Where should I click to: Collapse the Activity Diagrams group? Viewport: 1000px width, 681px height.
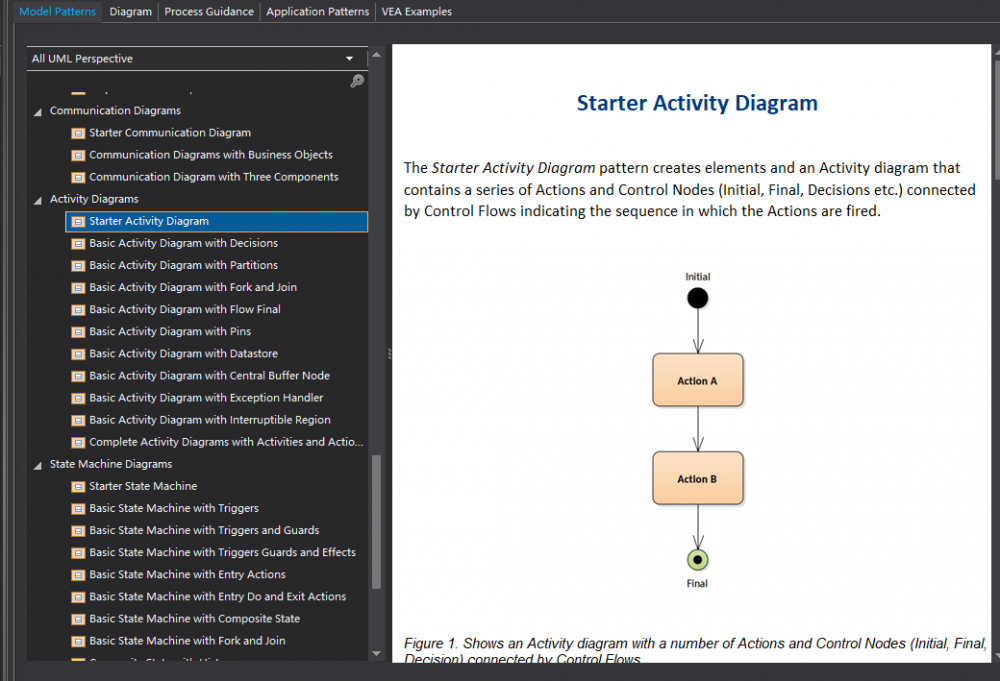pos(37,199)
